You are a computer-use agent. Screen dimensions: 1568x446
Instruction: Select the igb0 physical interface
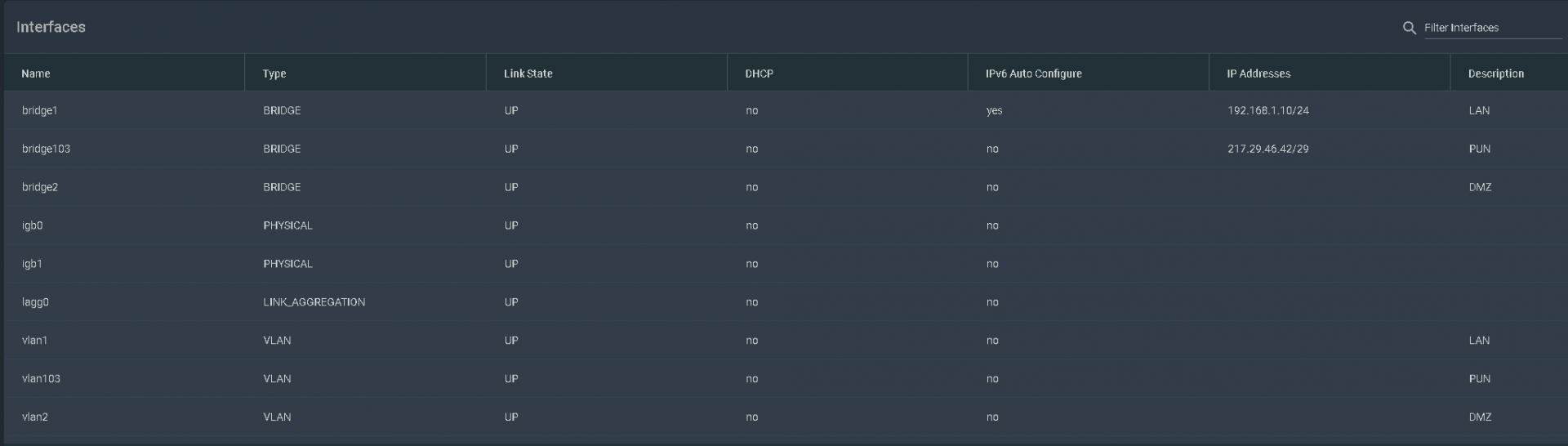[784, 225]
